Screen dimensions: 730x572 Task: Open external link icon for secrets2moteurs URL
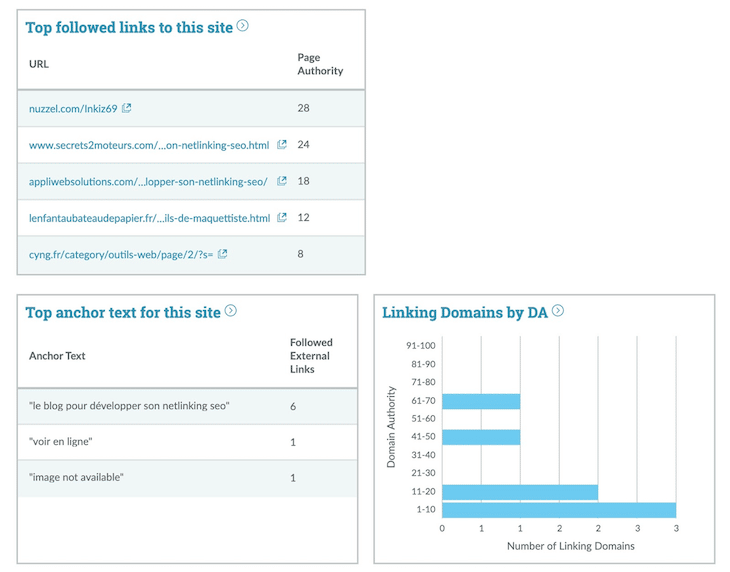pos(282,145)
